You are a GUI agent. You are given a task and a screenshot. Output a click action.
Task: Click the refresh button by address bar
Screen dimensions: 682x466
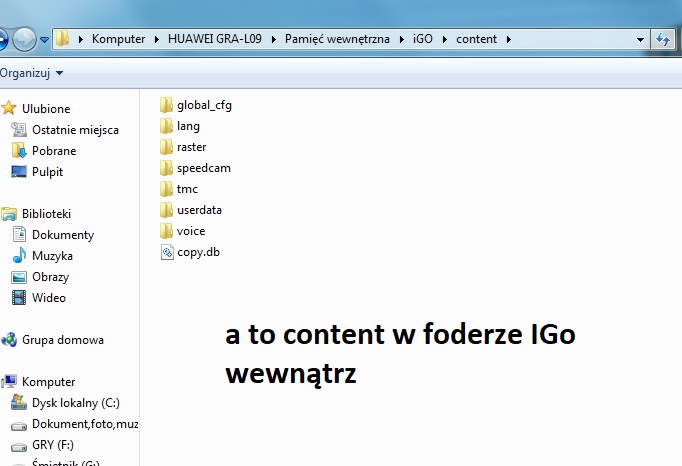(x=662, y=39)
